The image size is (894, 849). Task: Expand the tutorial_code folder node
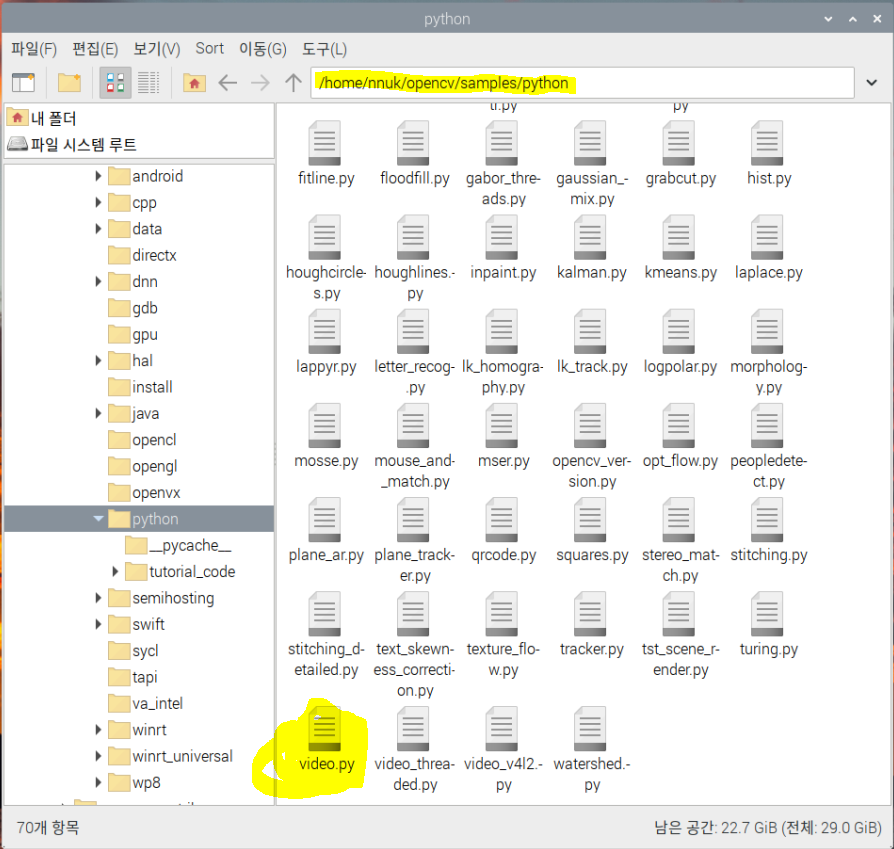115,571
